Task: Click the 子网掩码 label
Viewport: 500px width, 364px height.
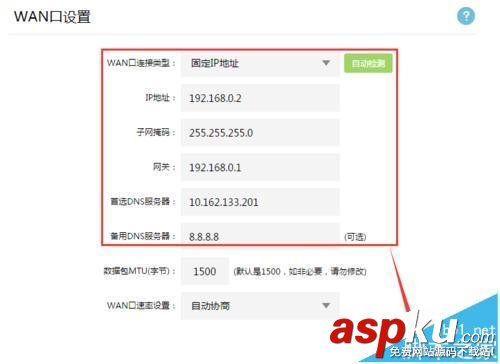Action: pyautogui.click(x=156, y=132)
